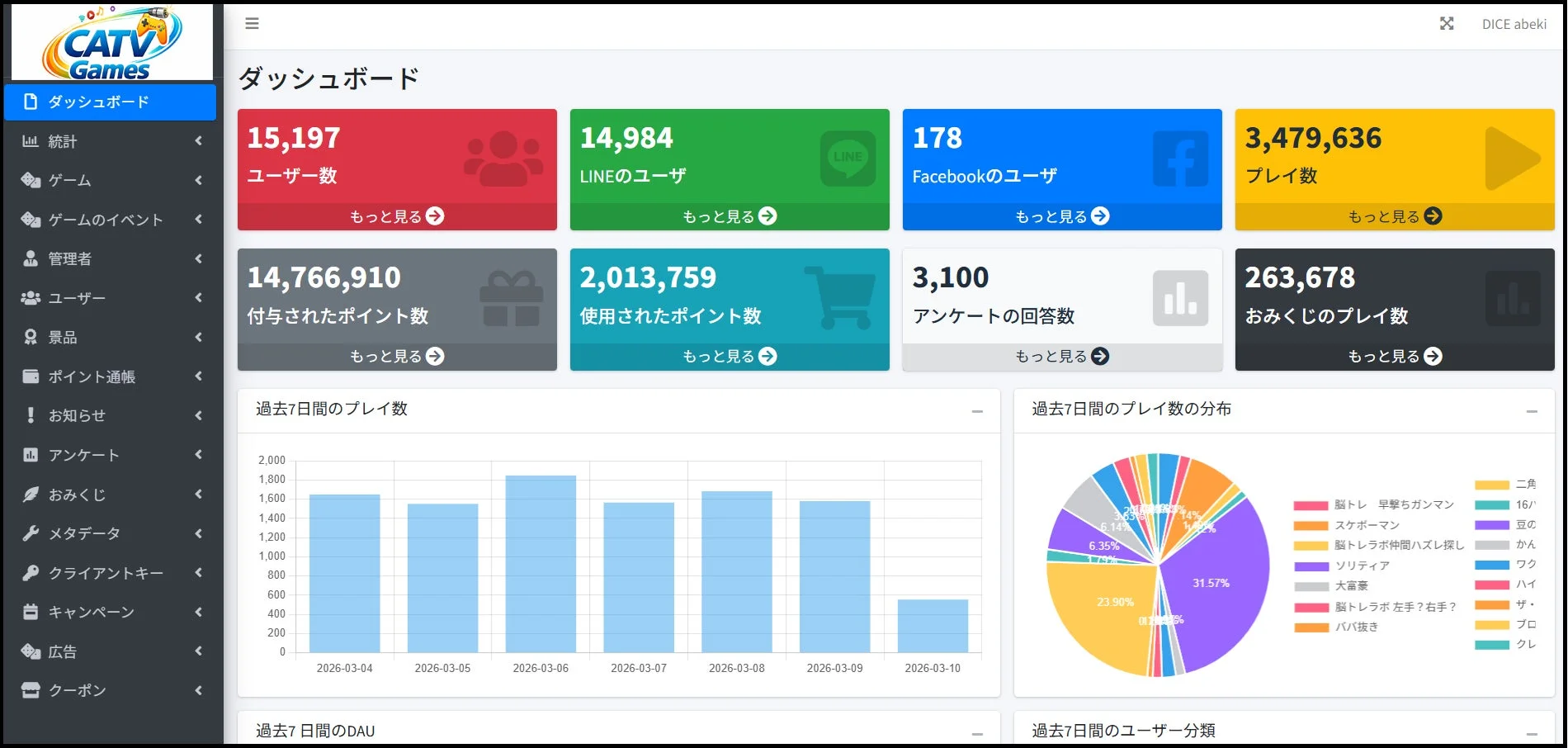Click the users group icon on red card

[x=503, y=159]
